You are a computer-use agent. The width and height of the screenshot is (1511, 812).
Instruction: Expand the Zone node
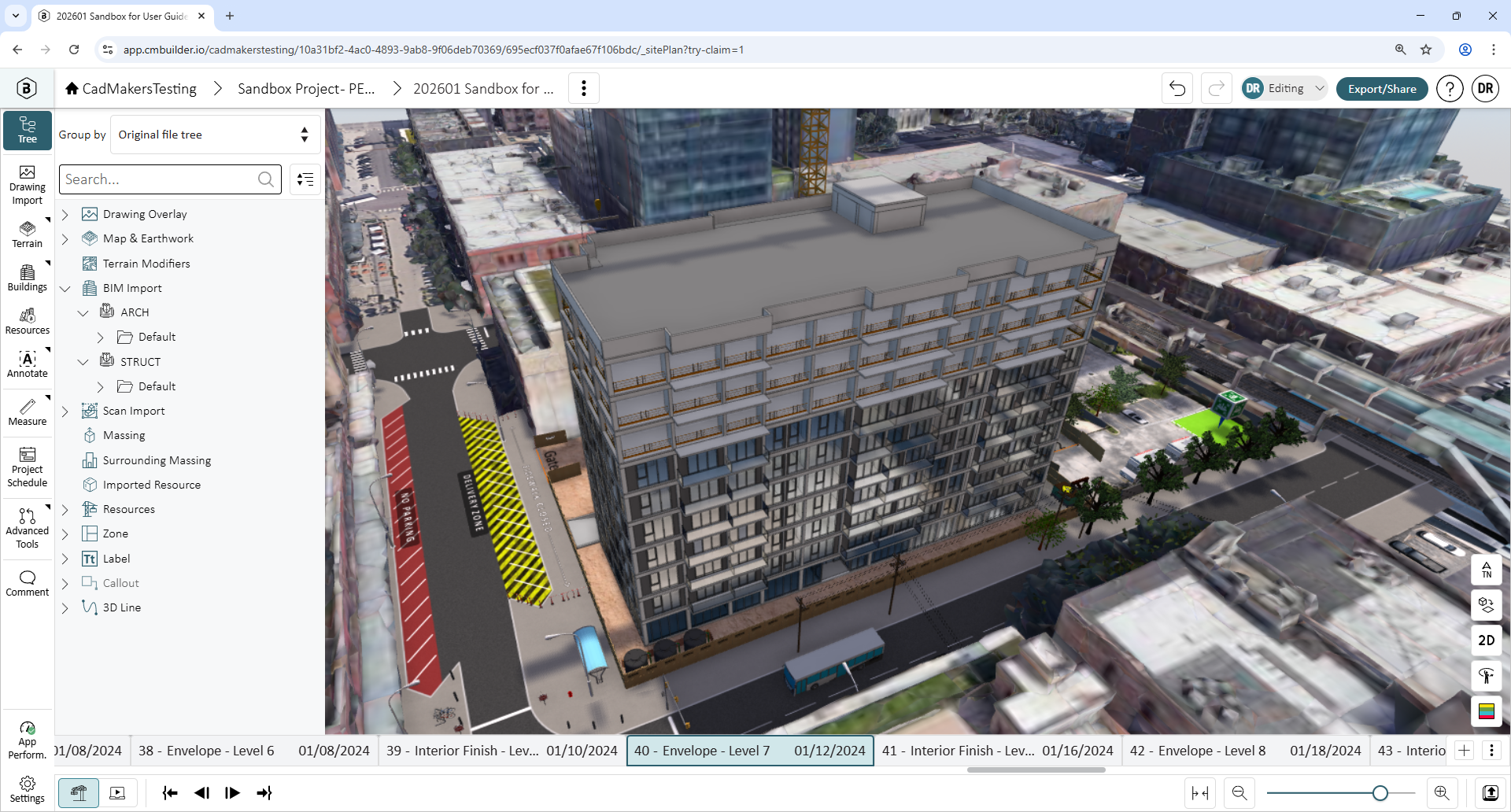click(65, 534)
